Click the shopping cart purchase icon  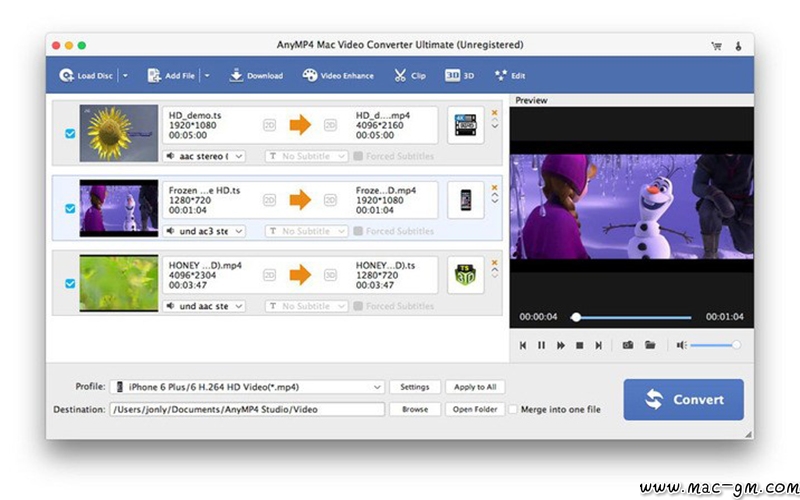coord(716,46)
